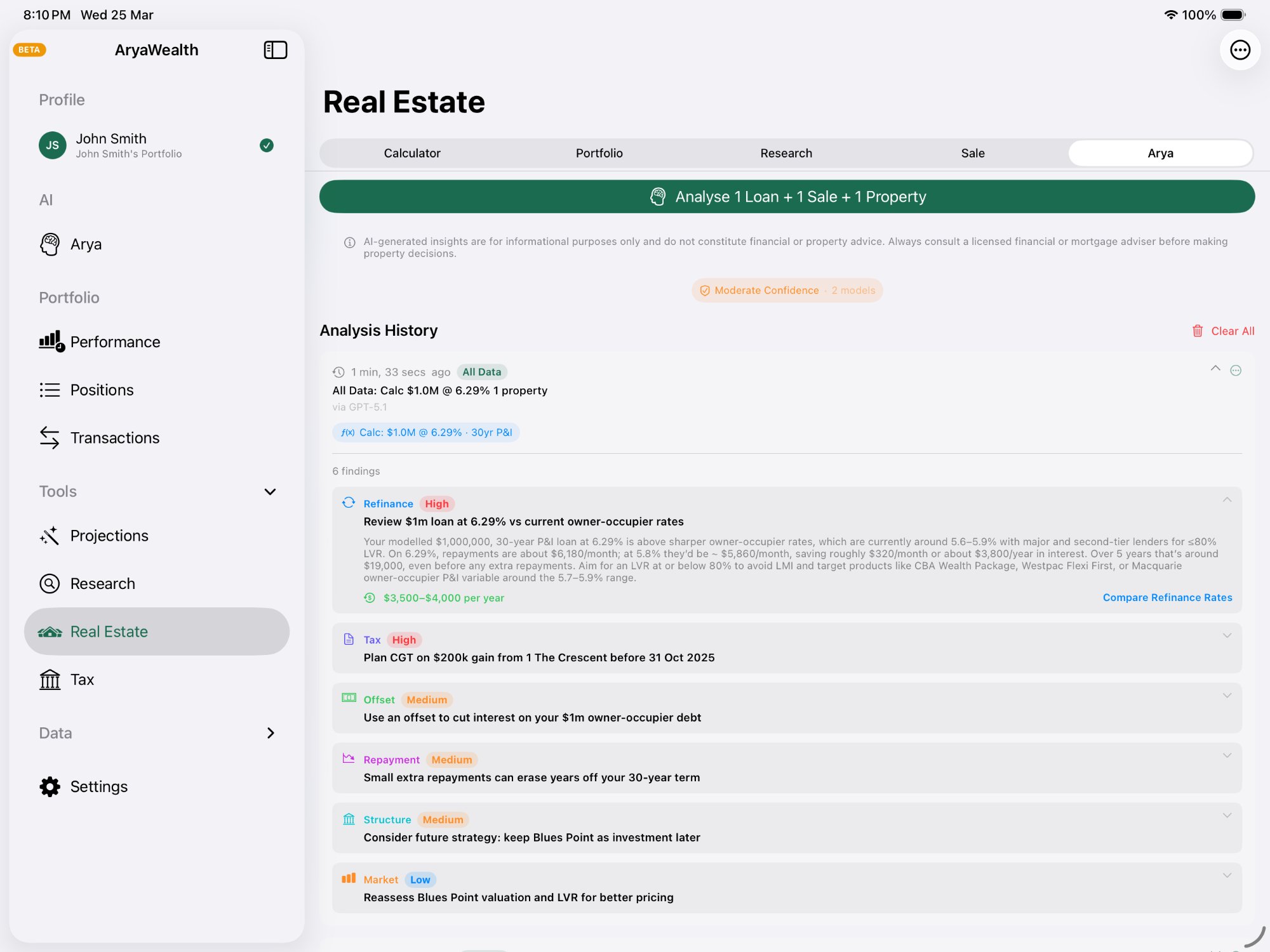The height and width of the screenshot is (952, 1270).
Task: Open Performance from the Portfolio section
Action: point(115,341)
